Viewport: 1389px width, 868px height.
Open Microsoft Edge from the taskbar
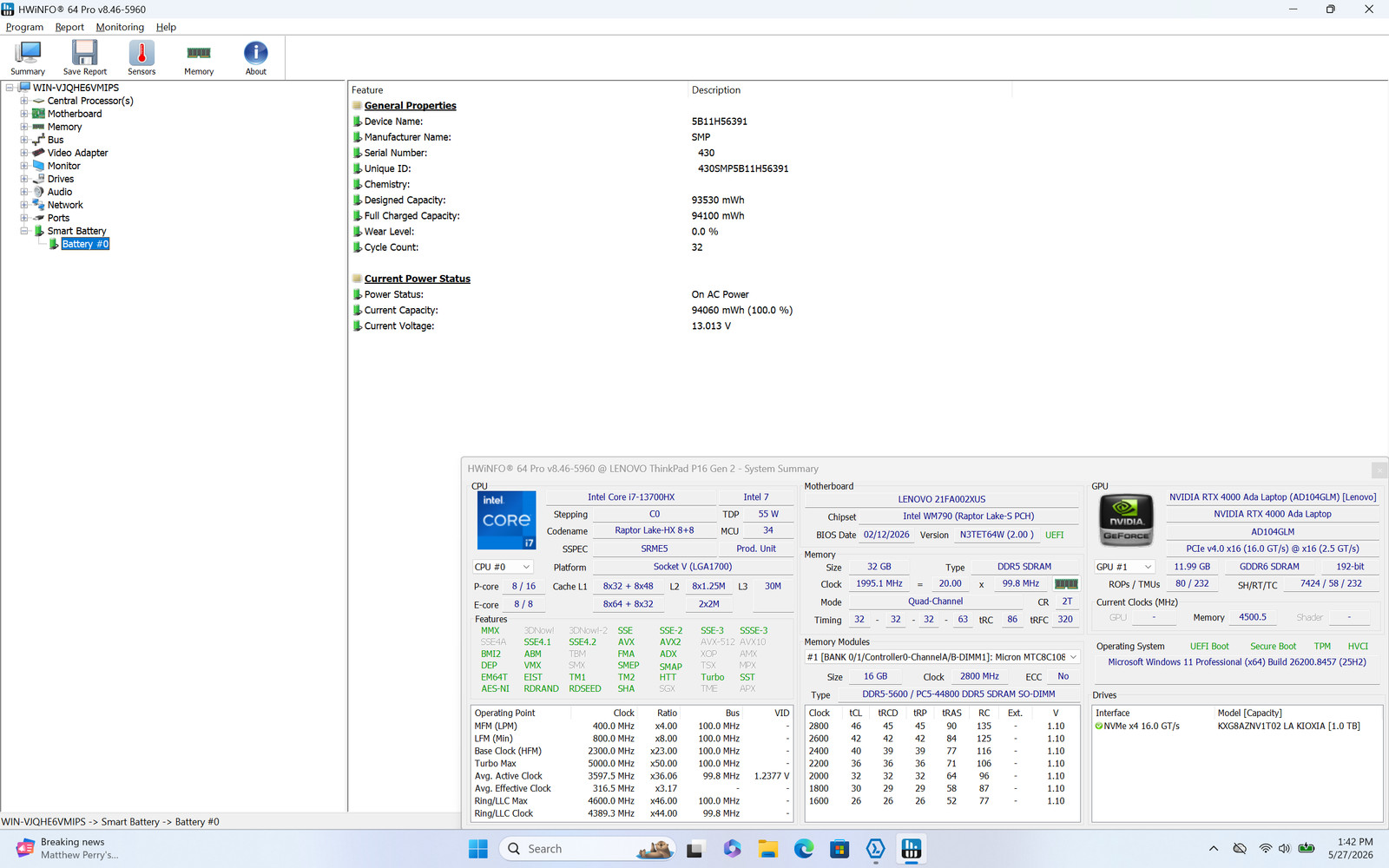804,849
